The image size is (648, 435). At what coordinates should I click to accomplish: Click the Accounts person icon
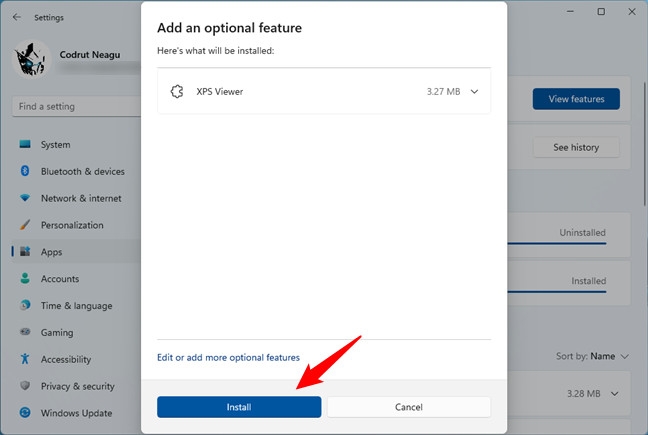(x=25, y=279)
